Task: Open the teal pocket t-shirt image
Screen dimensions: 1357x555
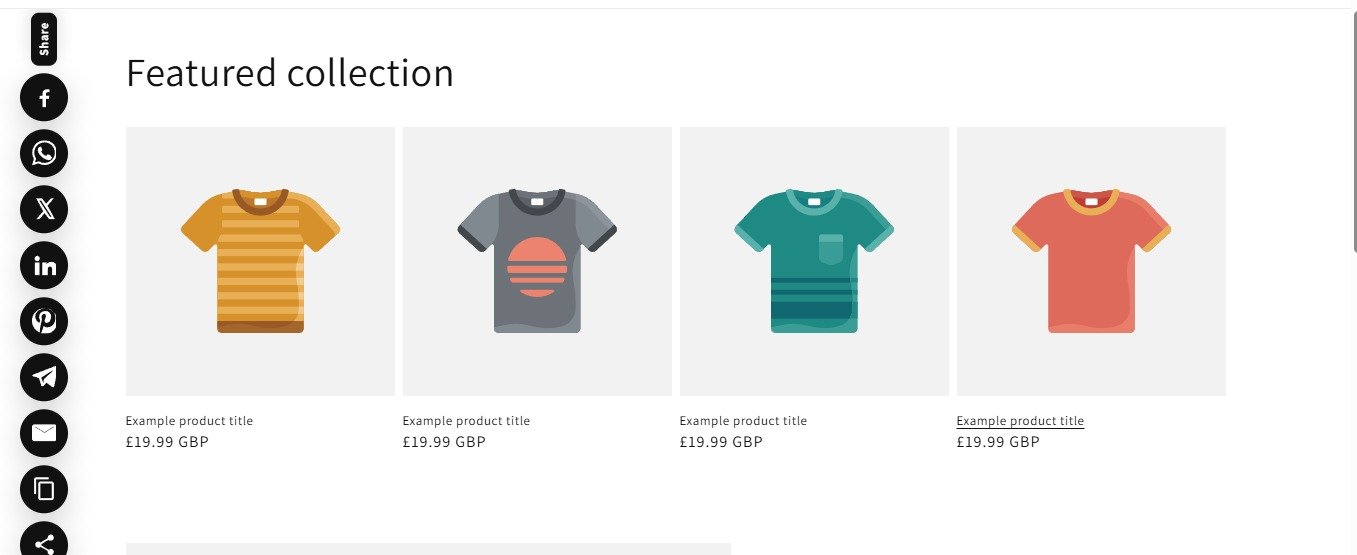Action: coord(814,261)
